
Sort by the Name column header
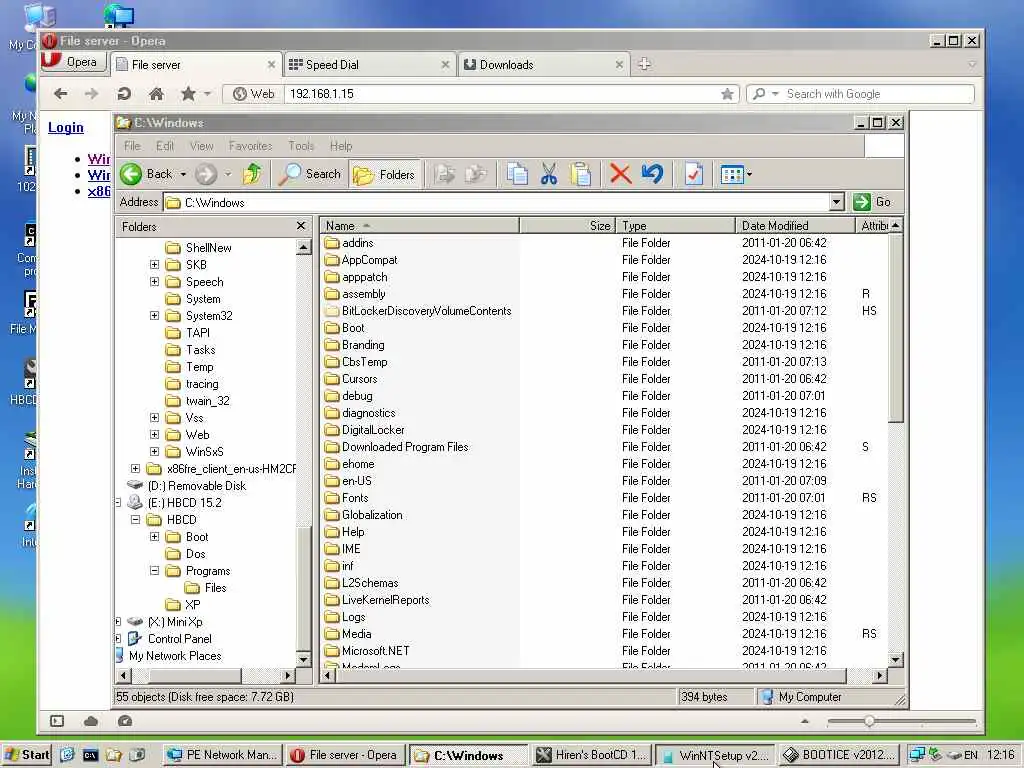click(x=419, y=226)
